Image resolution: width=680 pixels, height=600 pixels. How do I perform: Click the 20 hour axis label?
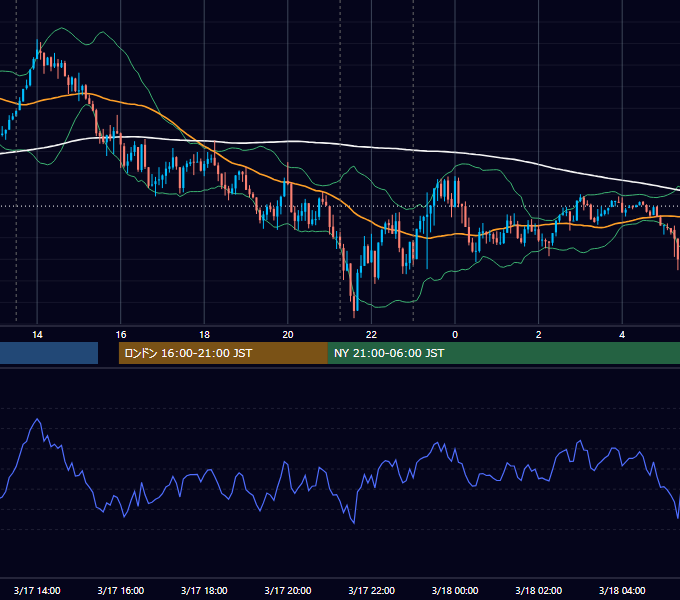pyautogui.click(x=288, y=335)
